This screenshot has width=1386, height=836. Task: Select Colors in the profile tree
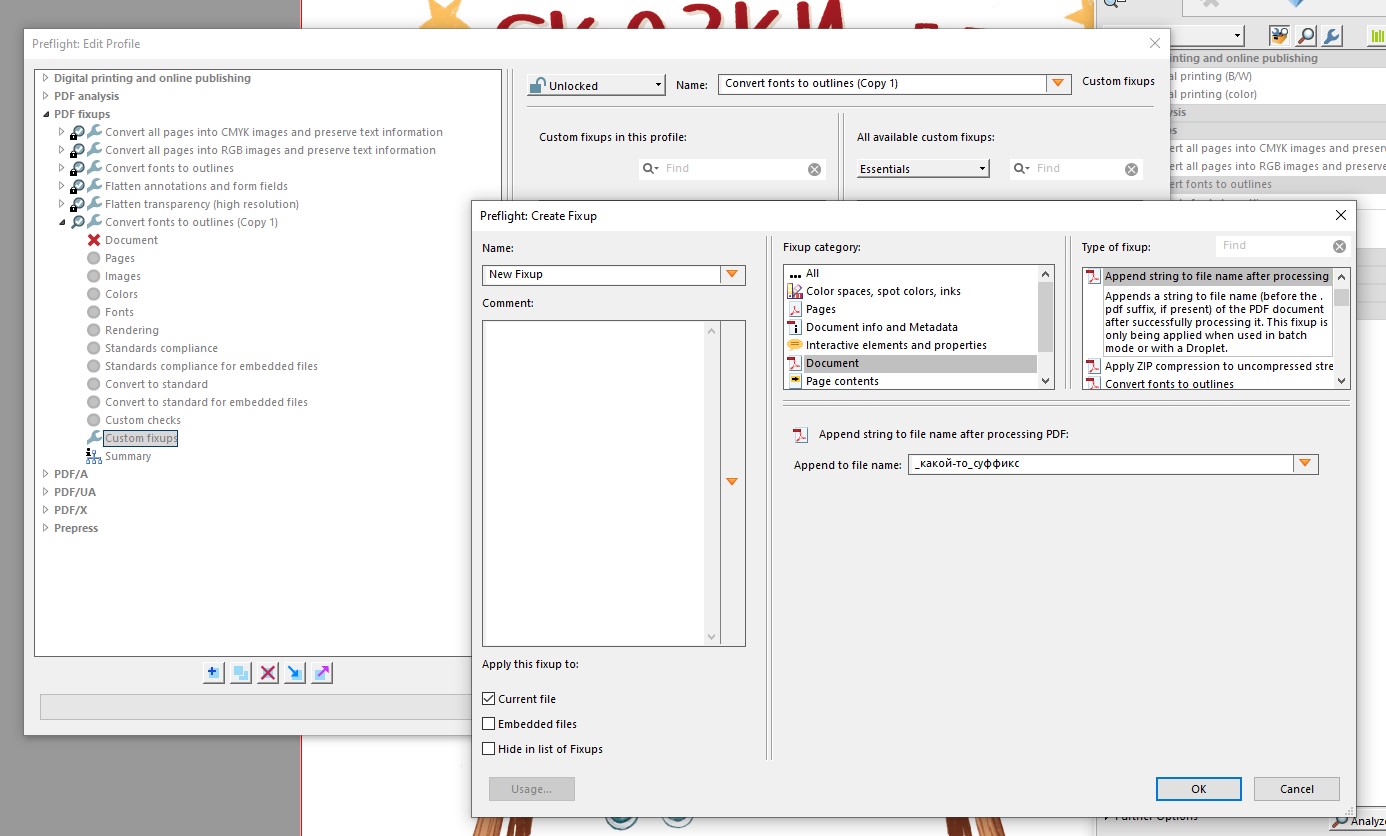pyautogui.click(x=121, y=294)
